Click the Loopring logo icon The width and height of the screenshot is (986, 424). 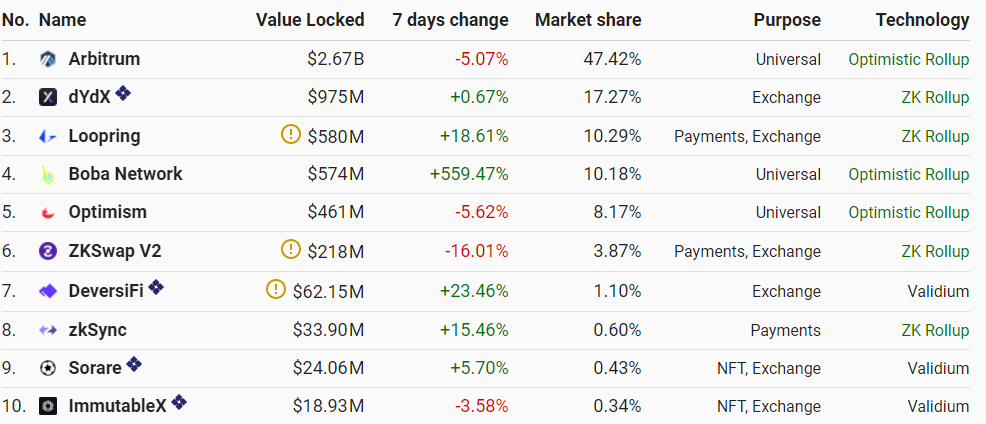(48, 136)
